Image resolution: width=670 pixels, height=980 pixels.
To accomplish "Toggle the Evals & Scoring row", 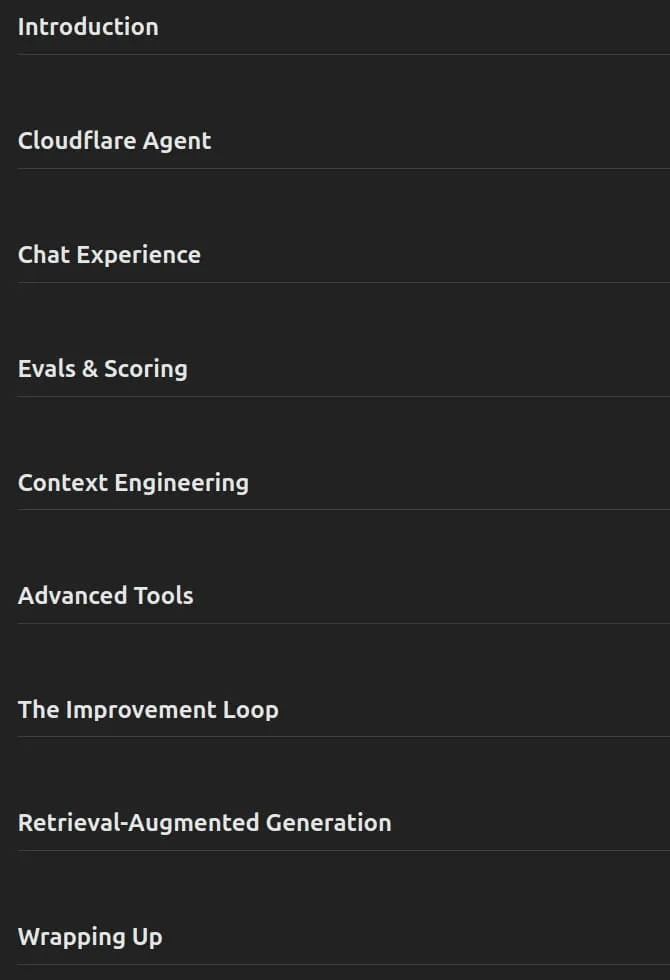I will 344,369.
